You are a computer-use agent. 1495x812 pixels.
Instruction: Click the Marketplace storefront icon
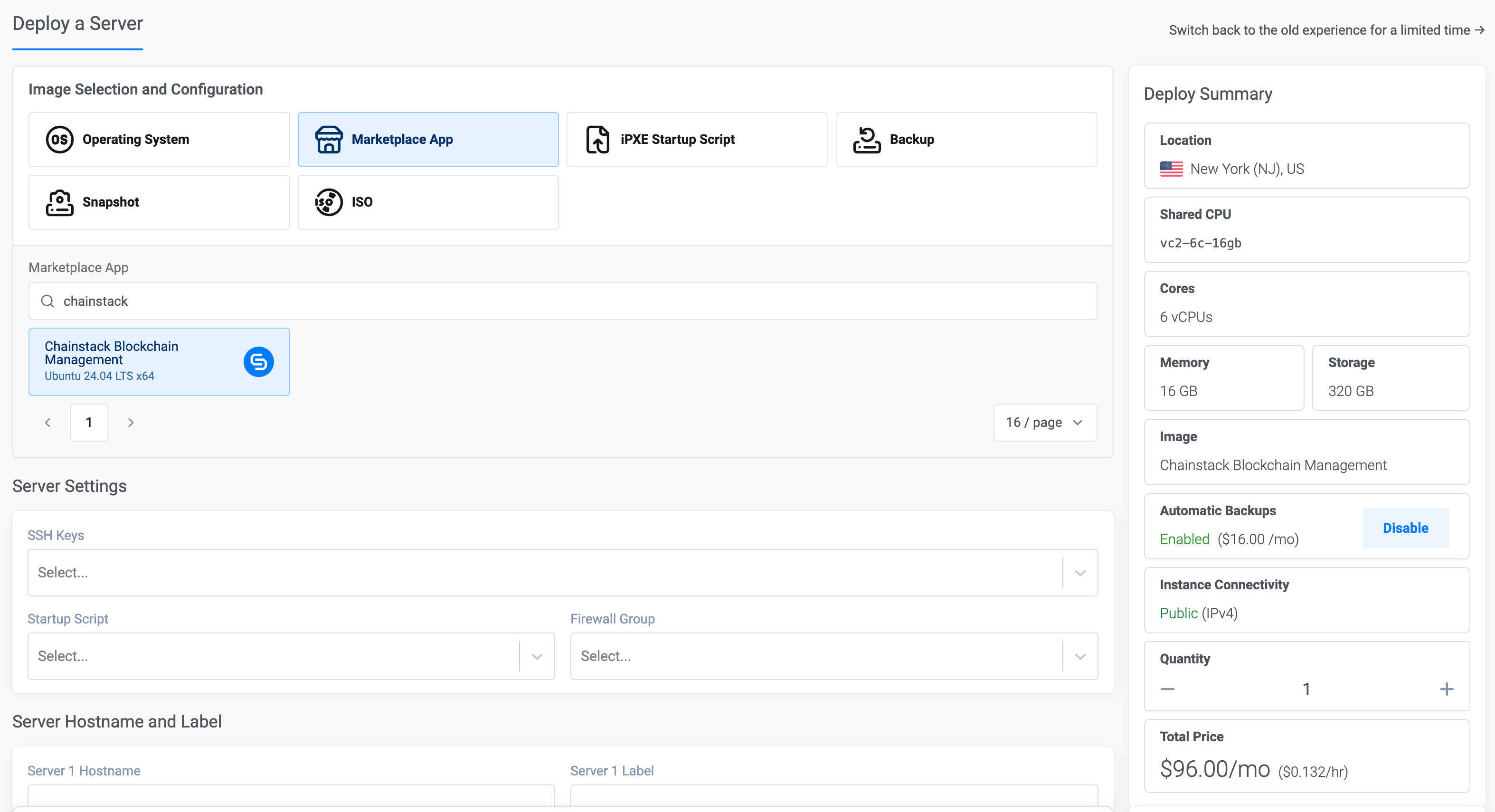[329, 139]
